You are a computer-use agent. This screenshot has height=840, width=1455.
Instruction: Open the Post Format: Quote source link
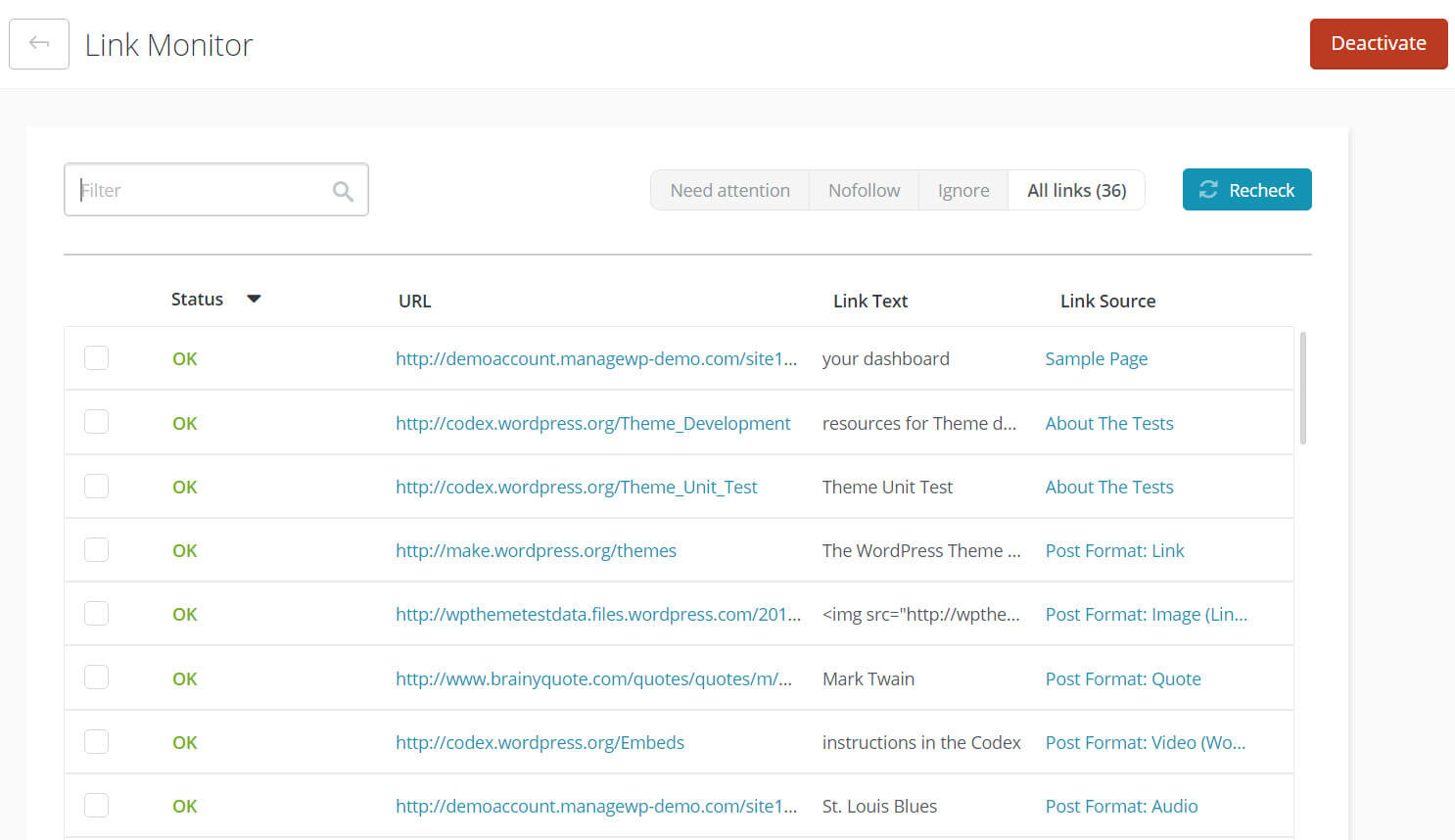coord(1122,678)
